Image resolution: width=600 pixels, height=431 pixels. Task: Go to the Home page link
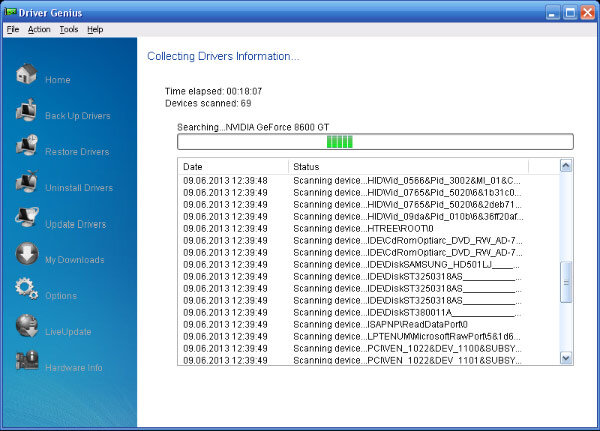point(58,80)
